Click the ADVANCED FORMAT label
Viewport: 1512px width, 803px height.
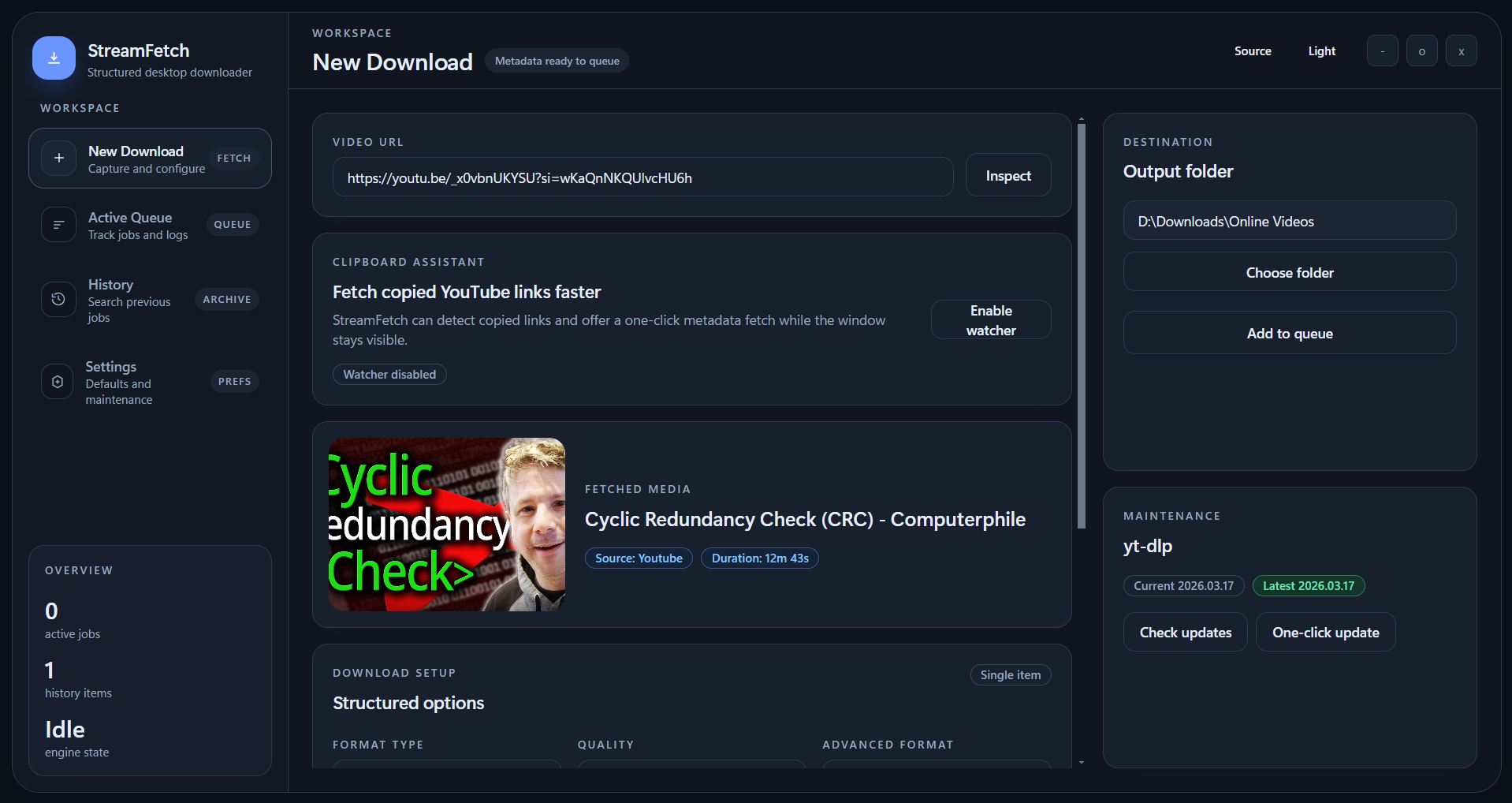point(888,745)
